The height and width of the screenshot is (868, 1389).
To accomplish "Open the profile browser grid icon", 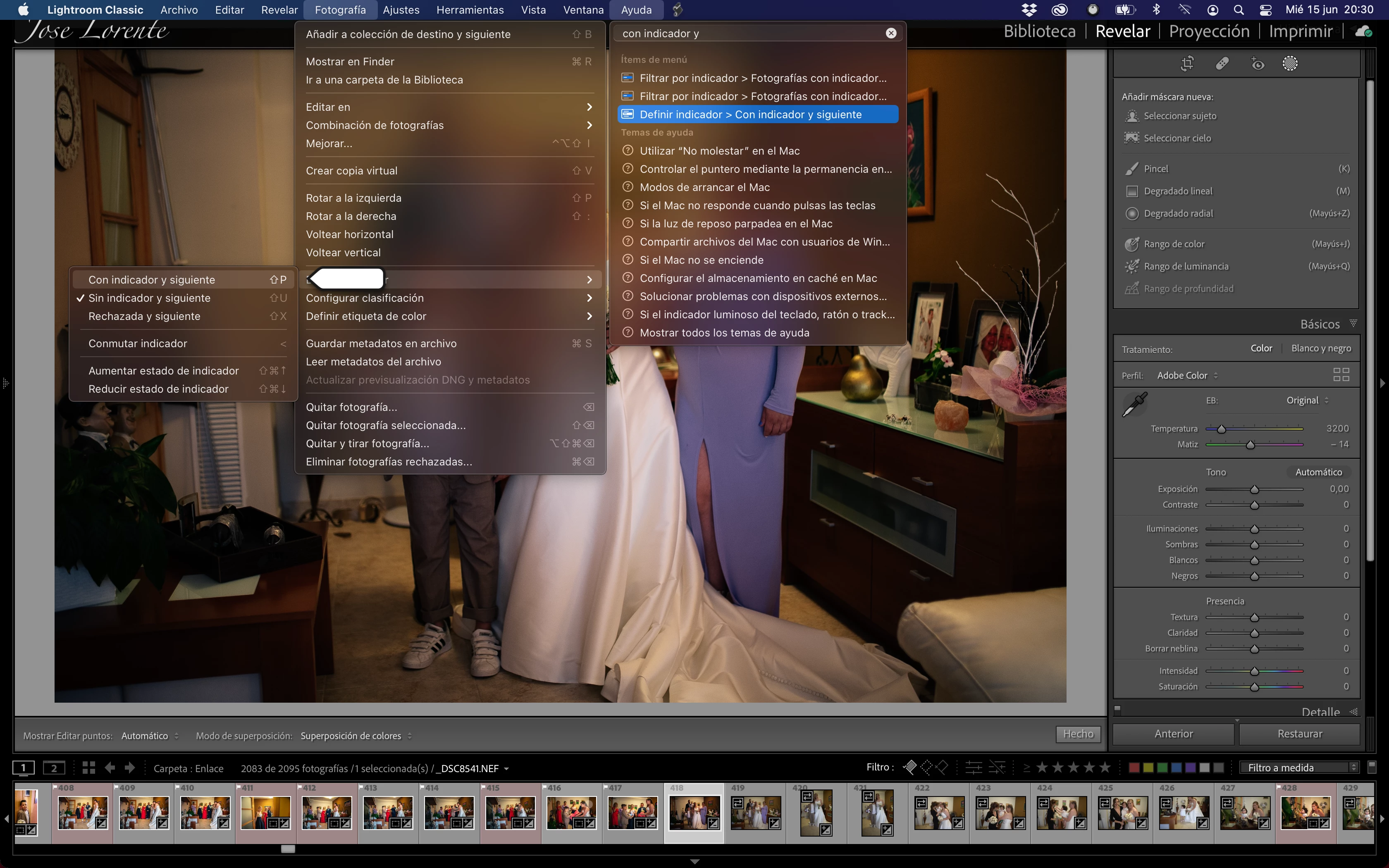I will pyautogui.click(x=1341, y=375).
